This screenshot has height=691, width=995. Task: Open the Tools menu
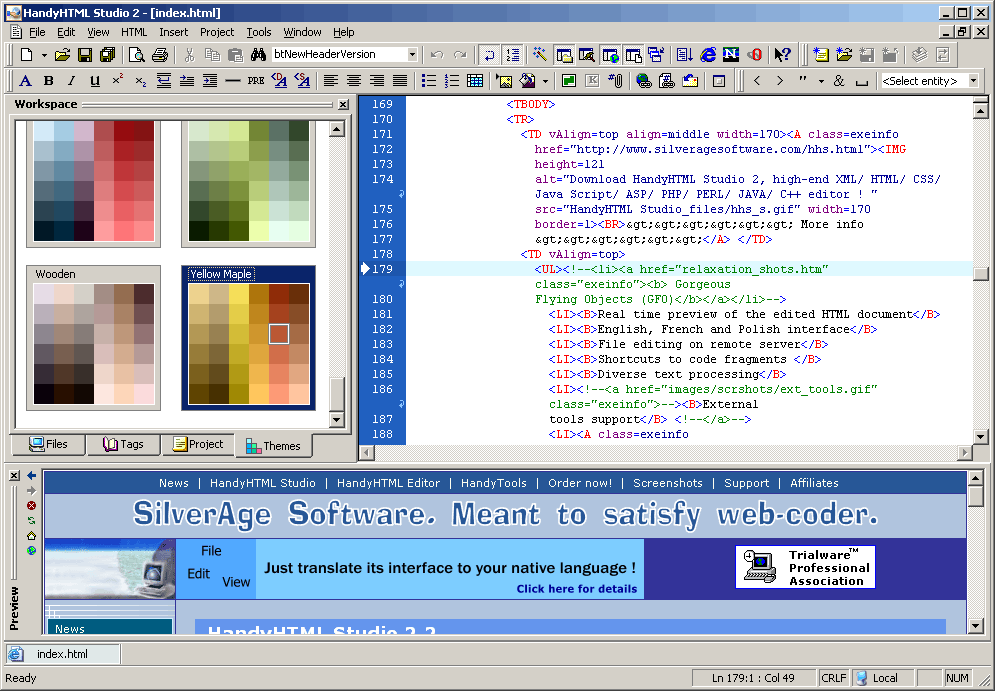click(258, 32)
